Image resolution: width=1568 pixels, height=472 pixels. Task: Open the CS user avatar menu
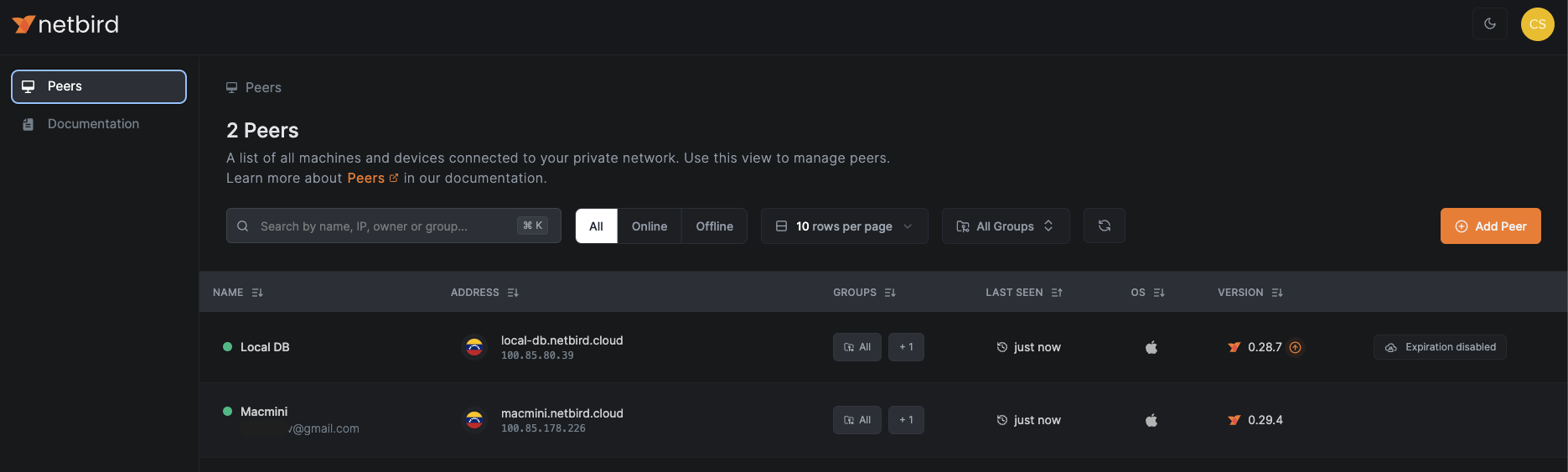coord(1537,24)
